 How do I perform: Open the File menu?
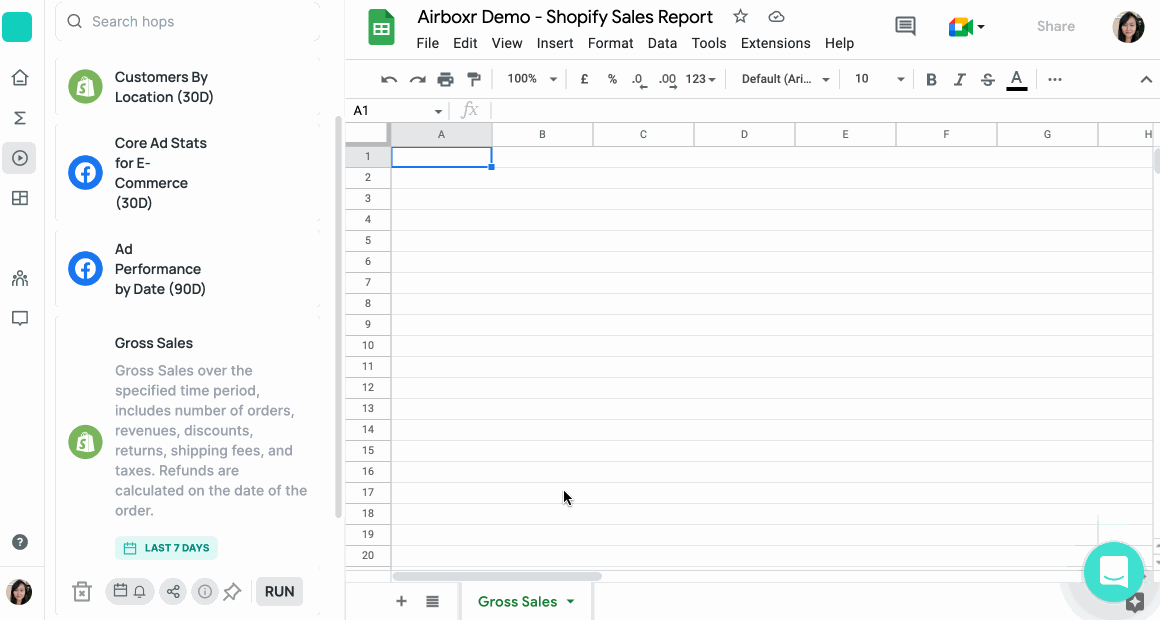428,43
